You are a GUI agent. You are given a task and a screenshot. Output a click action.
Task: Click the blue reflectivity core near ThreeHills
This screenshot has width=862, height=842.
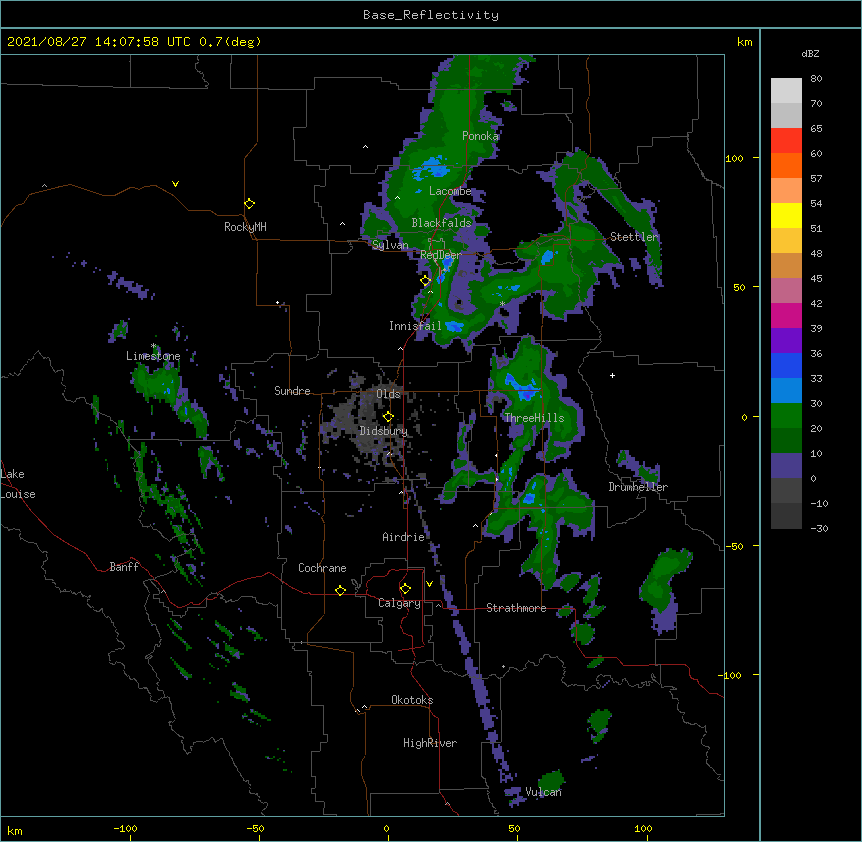520,386
